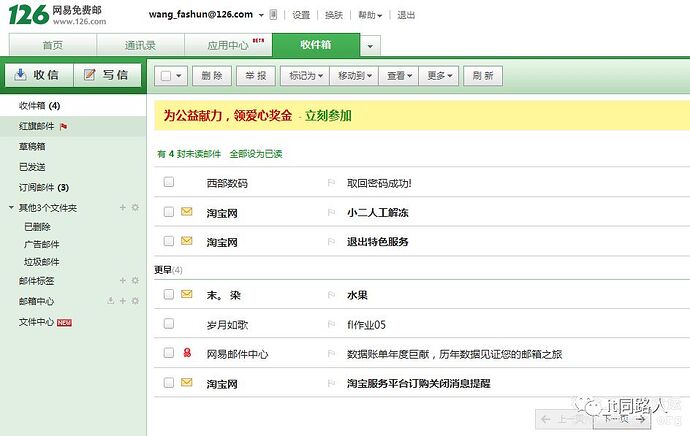Click the download icon beside 邮箱中心
The image size is (690, 436).
click(111, 301)
